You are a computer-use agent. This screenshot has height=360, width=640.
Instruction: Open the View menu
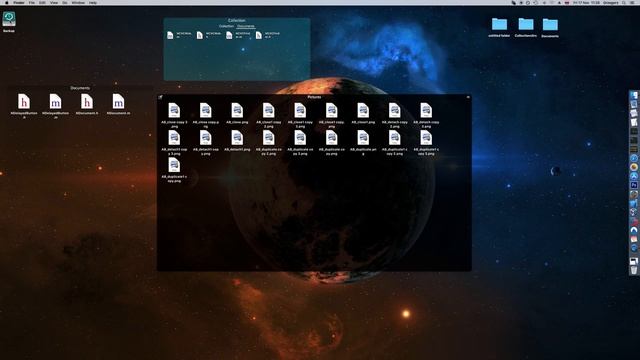pos(54,2)
